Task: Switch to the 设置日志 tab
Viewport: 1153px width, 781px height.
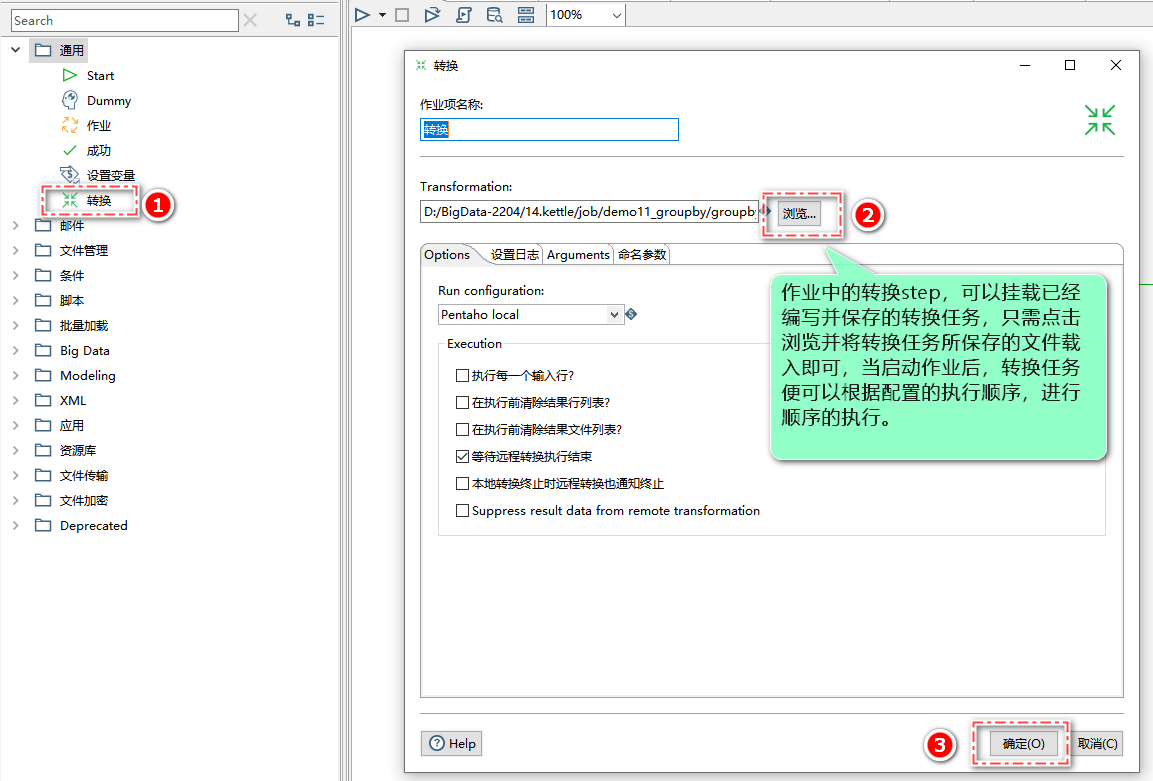Action: click(514, 254)
